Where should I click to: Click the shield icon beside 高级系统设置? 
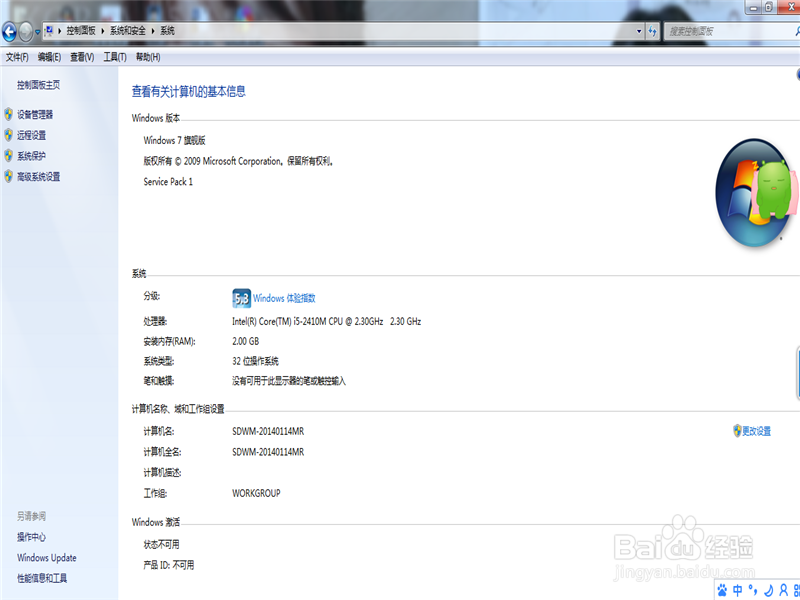click(9, 177)
